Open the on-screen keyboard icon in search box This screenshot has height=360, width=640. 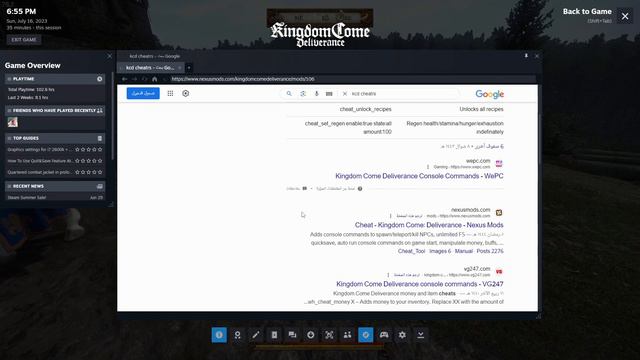tap(329, 94)
